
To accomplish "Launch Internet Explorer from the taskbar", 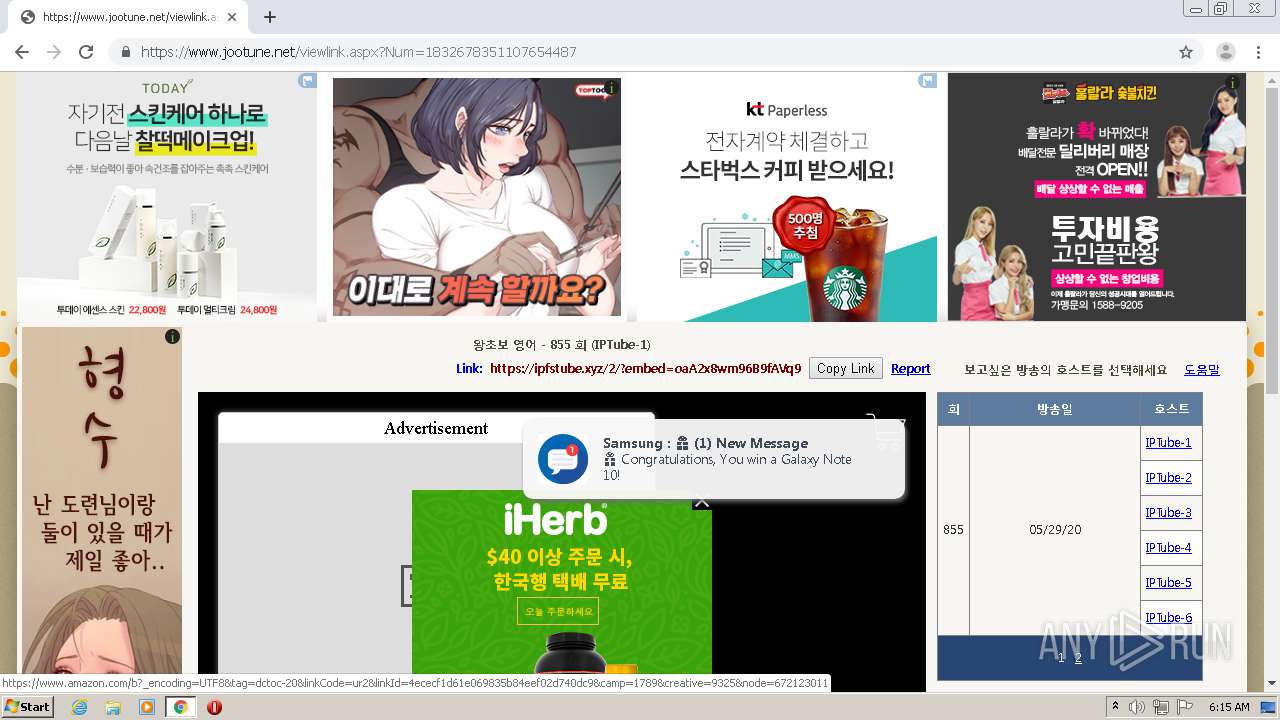I will [79, 707].
